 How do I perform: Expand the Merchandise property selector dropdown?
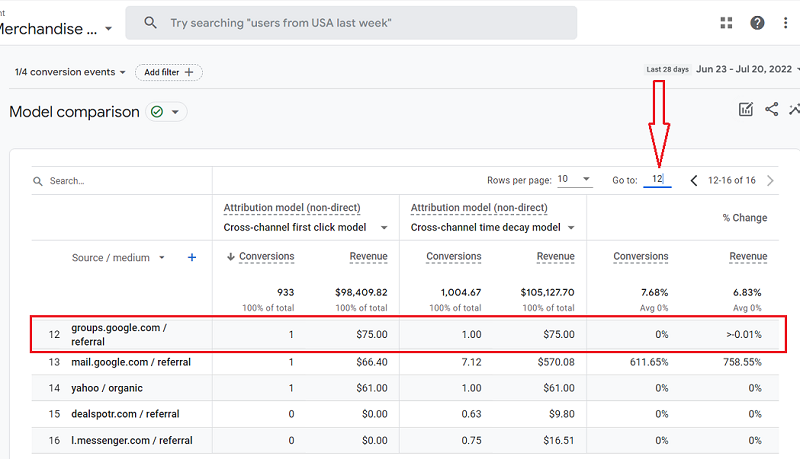108,29
